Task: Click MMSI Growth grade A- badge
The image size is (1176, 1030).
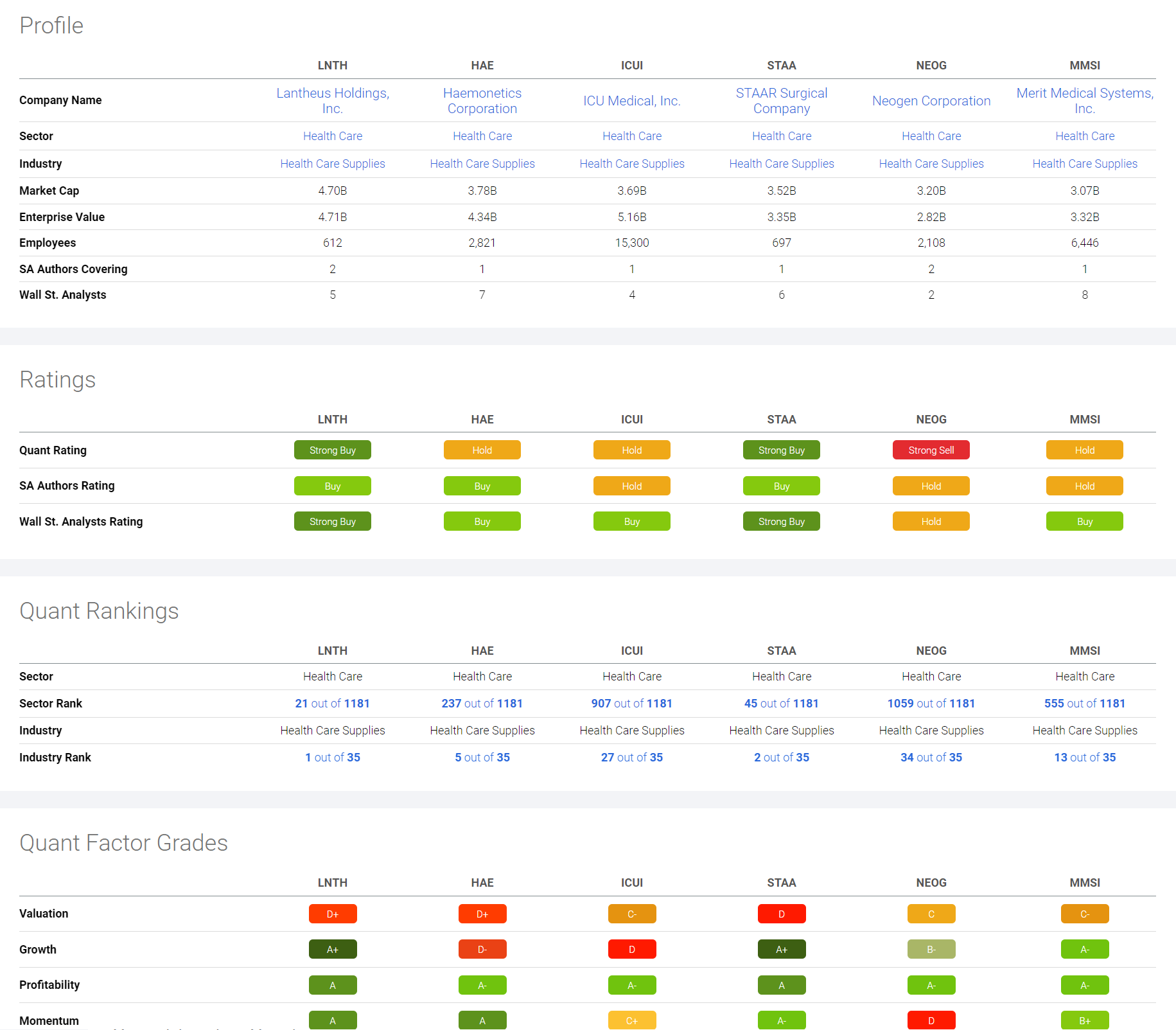Action: [x=1085, y=950]
